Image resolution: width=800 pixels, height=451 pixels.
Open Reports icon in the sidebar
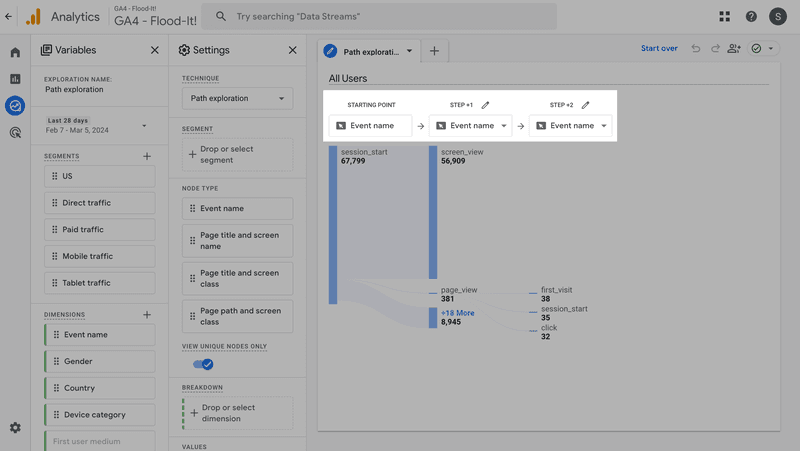pos(15,79)
